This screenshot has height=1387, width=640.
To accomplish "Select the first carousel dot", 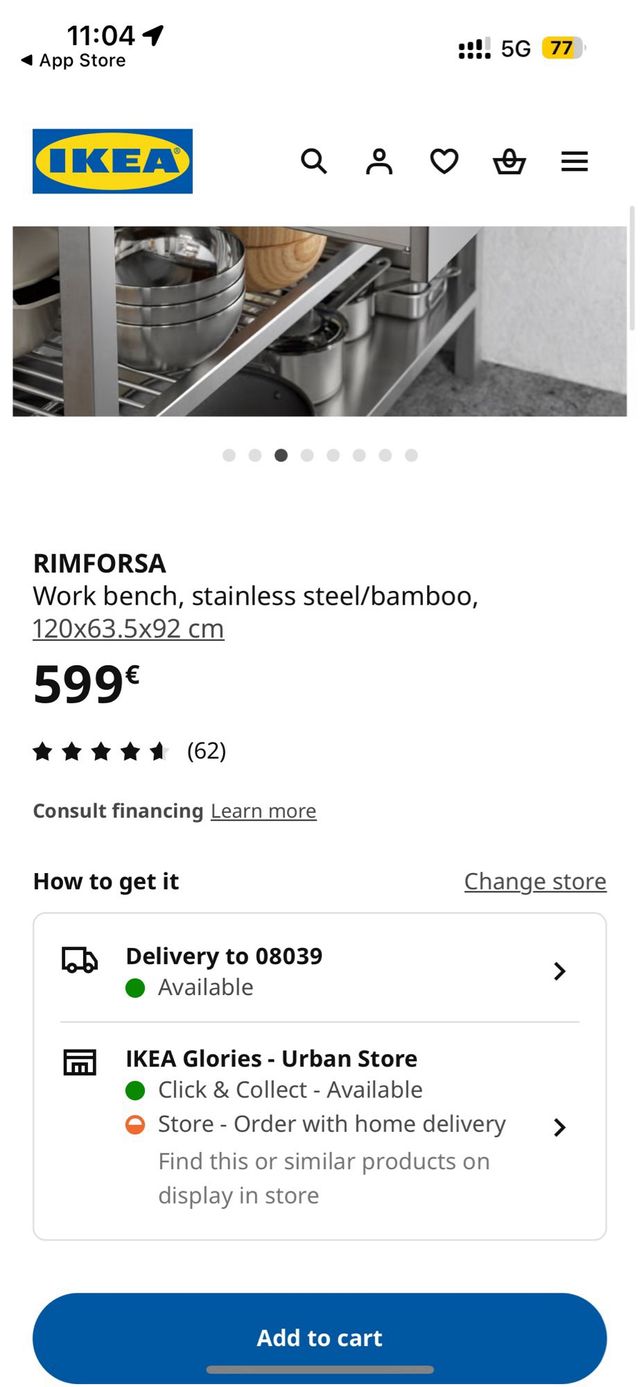I will click(x=229, y=455).
